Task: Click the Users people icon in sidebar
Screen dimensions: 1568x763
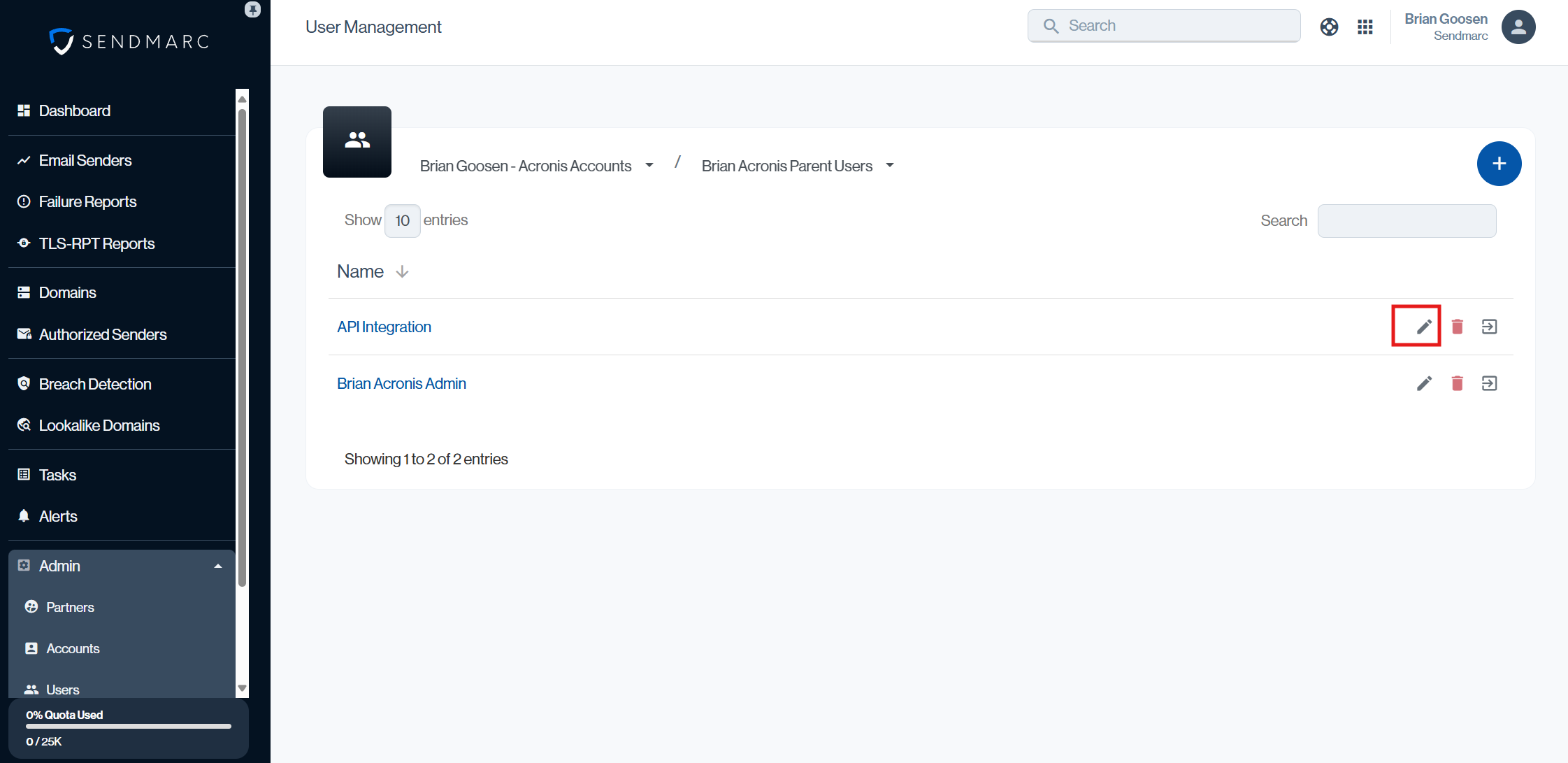Action: click(31, 690)
